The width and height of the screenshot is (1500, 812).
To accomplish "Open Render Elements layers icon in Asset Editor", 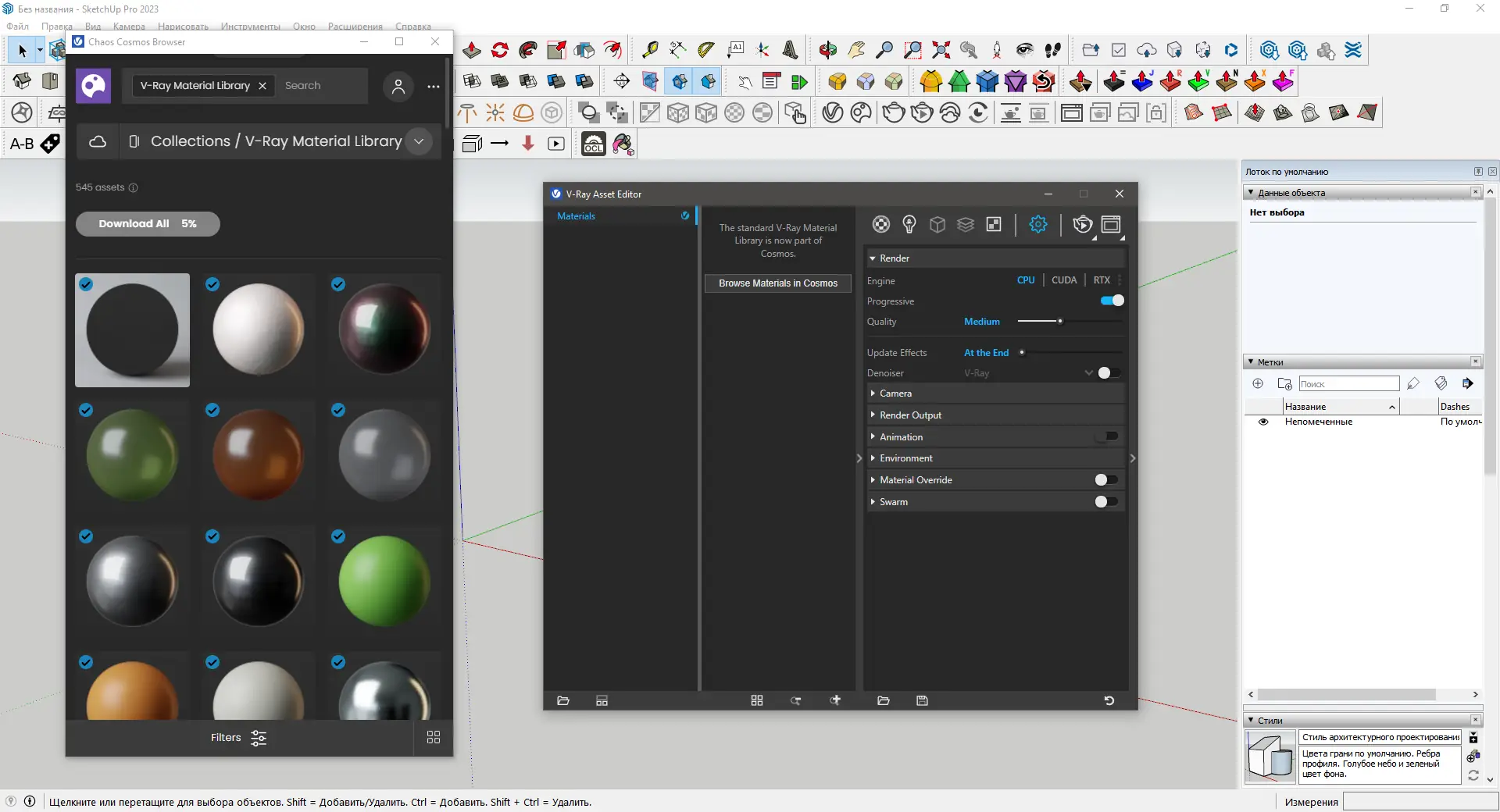I will 966,225.
